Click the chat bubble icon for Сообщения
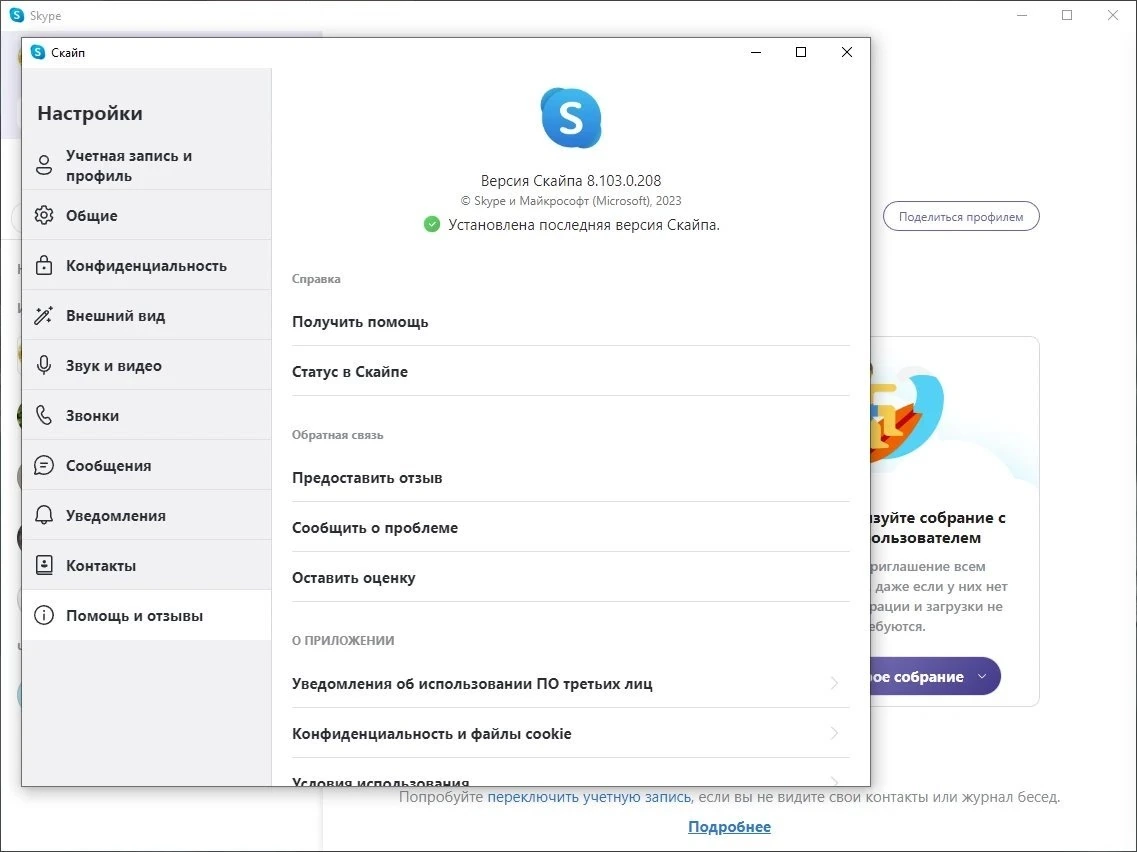Image resolution: width=1137 pixels, height=852 pixels. pyautogui.click(x=44, y=466)
